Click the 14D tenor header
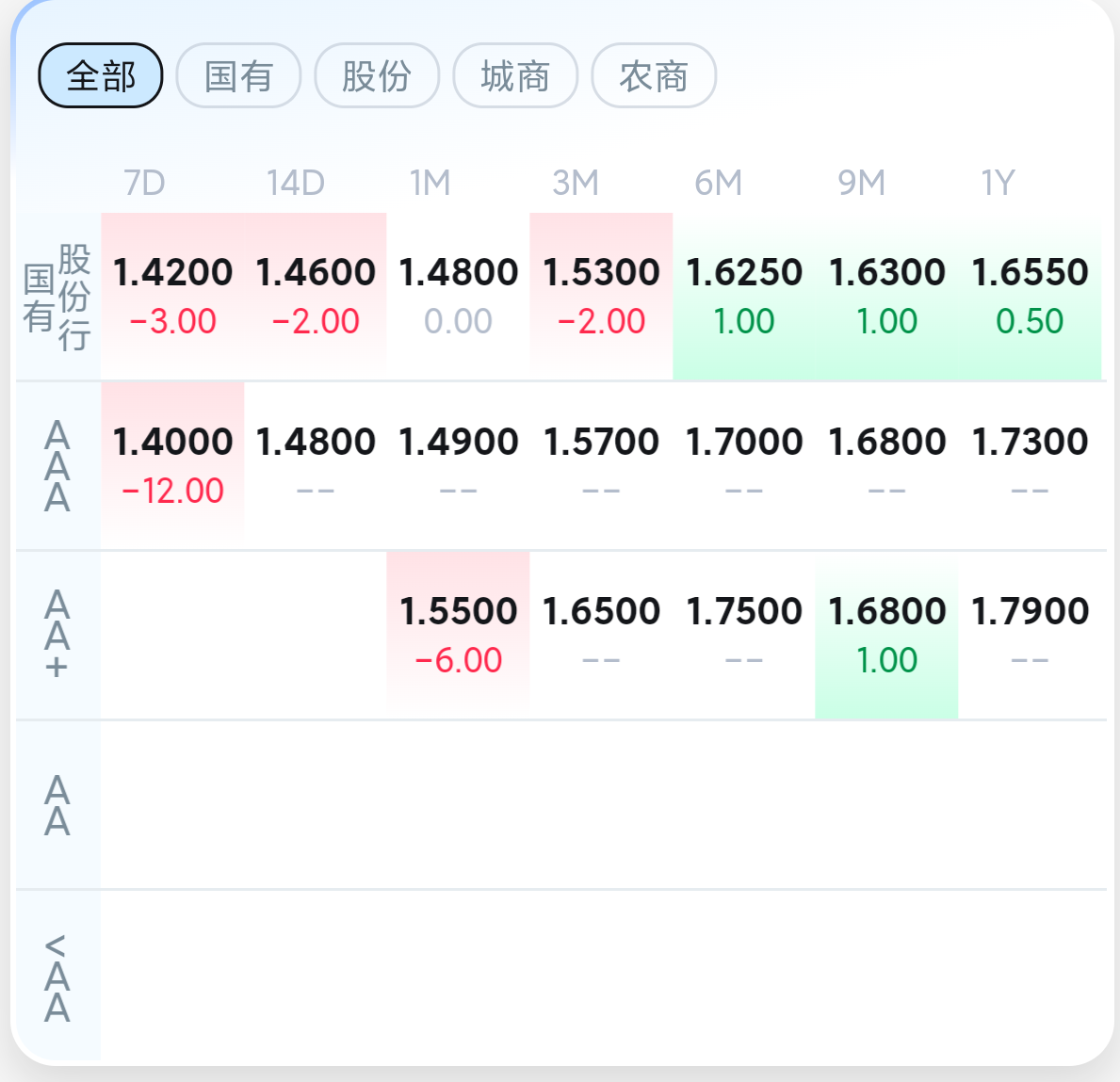This screenshot has height=1082, width=1120. (296, 183)
